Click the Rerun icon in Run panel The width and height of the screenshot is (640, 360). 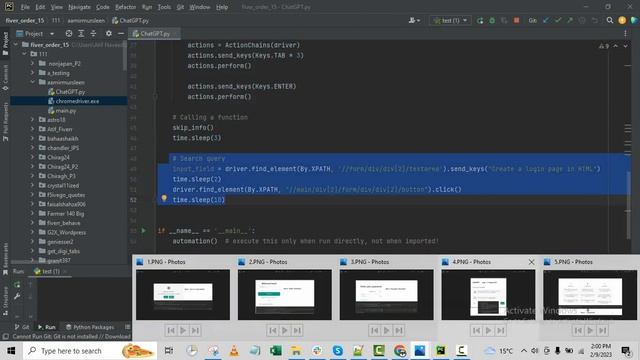point(17,284)
